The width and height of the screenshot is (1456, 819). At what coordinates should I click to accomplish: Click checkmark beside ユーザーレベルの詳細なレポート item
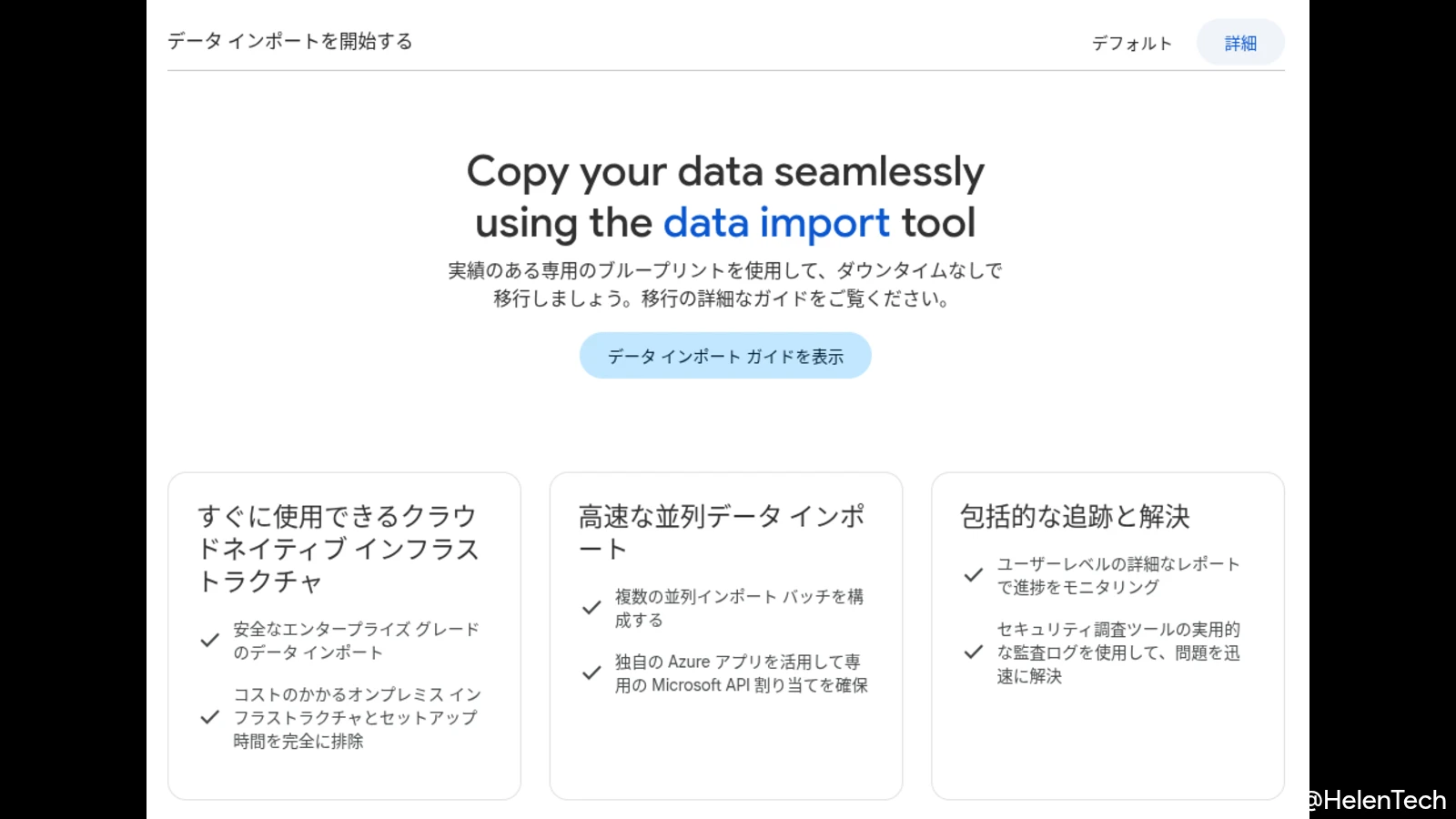[x=974, y=575]
